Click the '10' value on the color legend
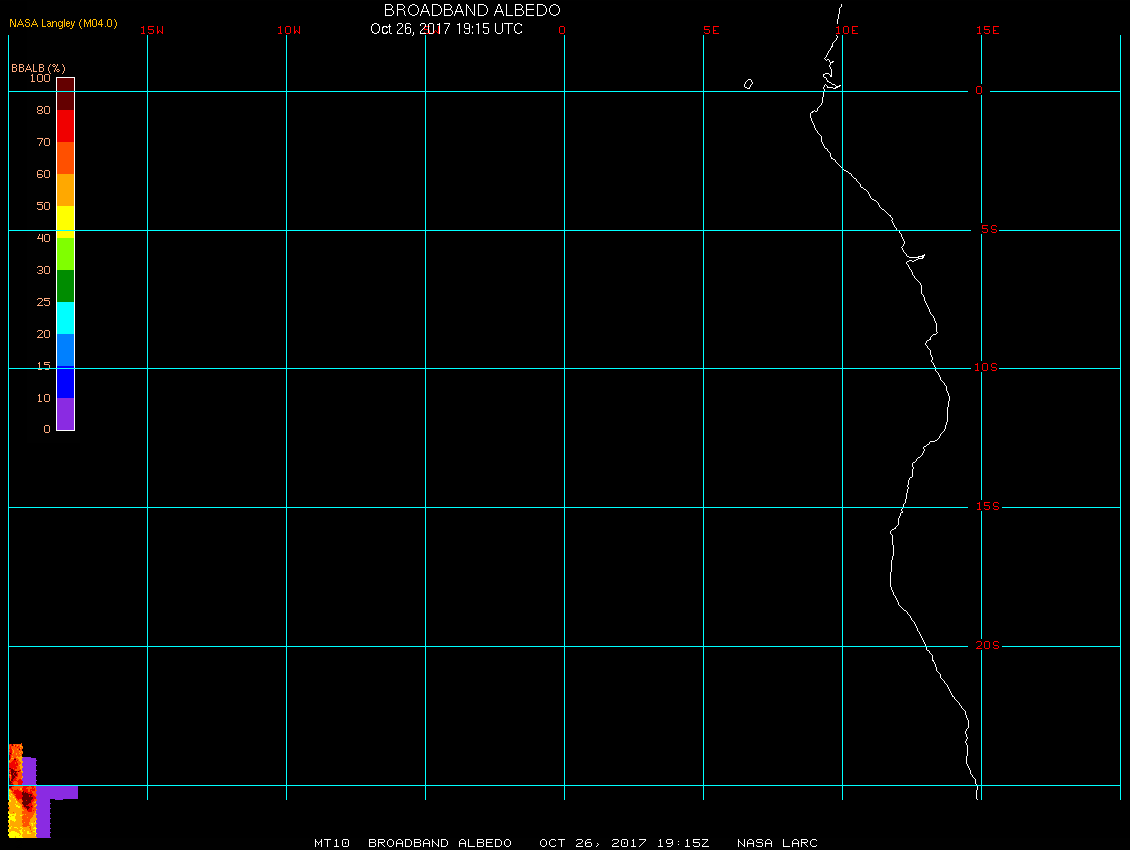Viewport: 1130px width, 850px height. pyautogui.click(x=44, y=398)
